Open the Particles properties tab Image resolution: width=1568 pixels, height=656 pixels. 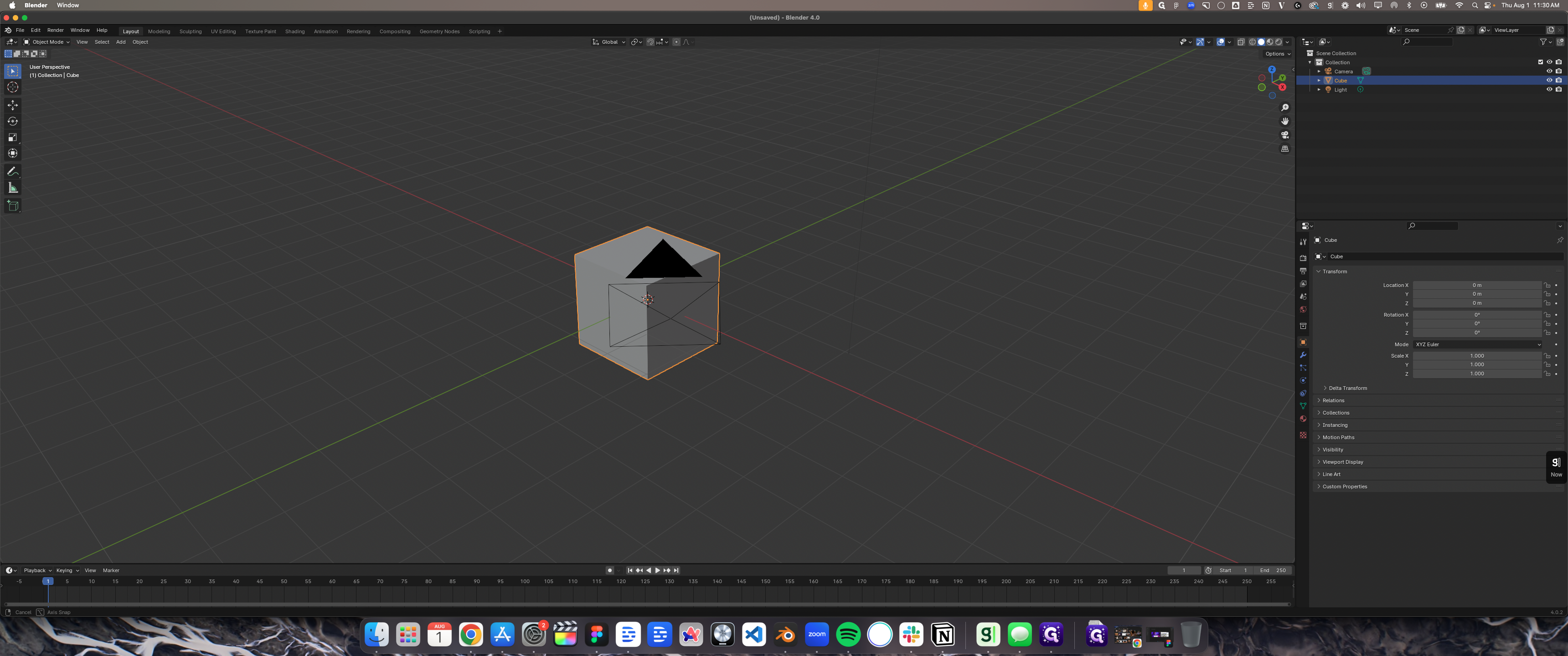pos(1303,368)
